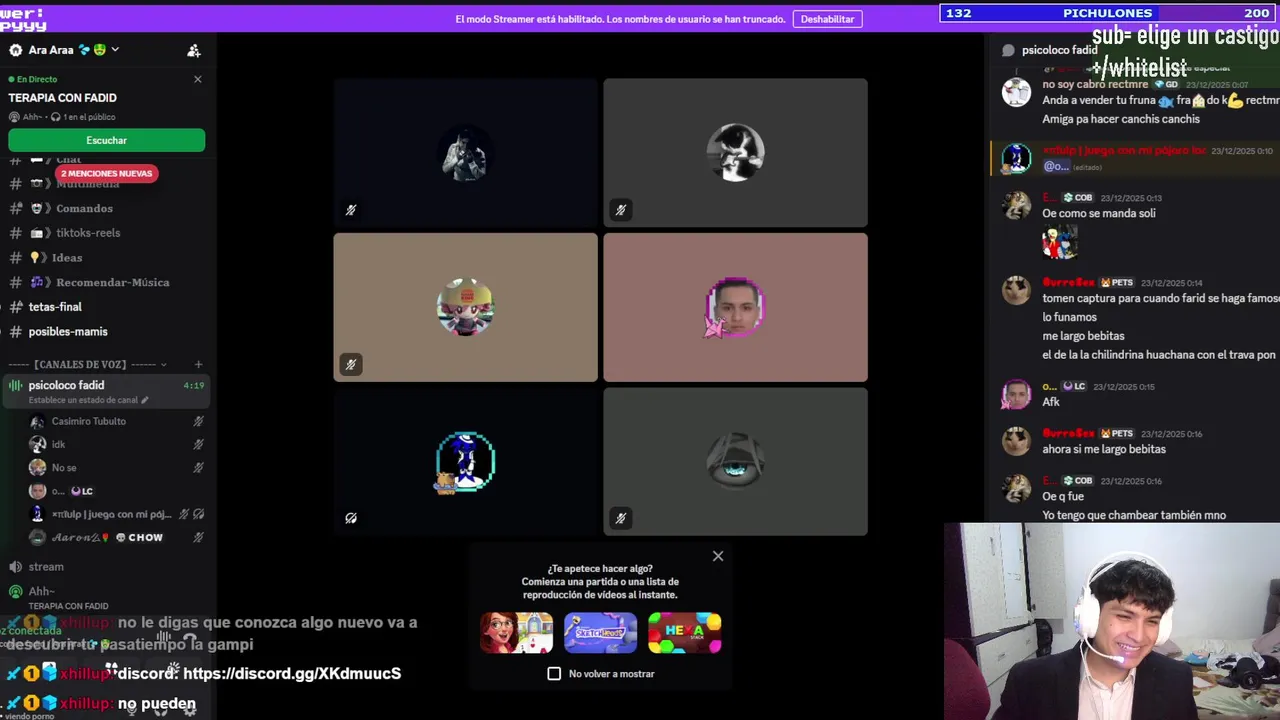Click muted mic icon on tan video tile
The height and width of the screenshot is (720, 1280).
tap(351, 365)
